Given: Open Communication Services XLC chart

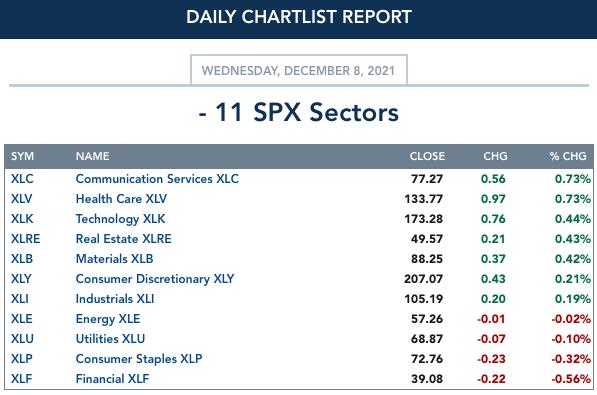Looking at the screenshot, I should [157, 179].
